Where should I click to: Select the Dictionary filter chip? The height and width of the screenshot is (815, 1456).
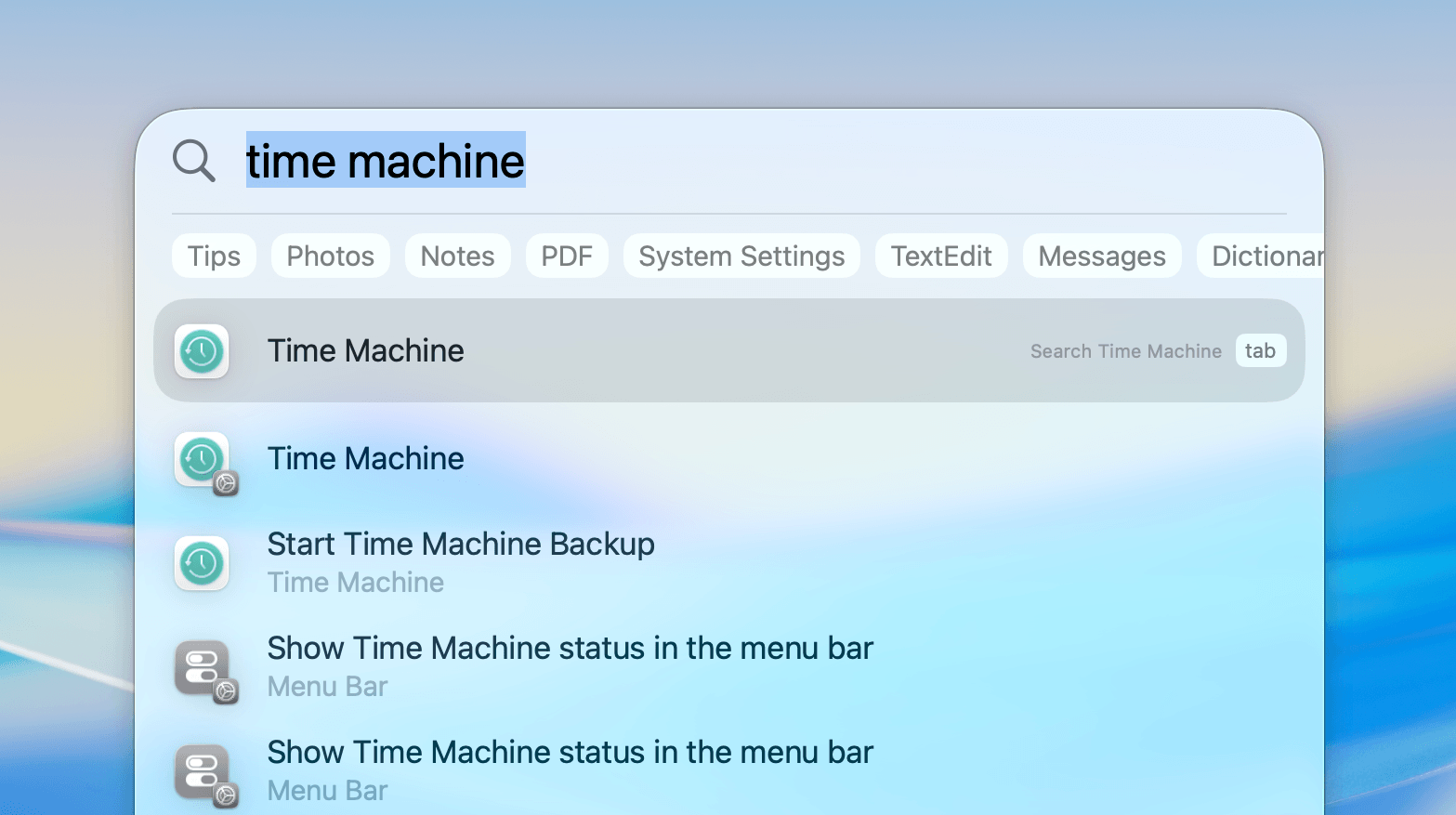coord(1260,256)
